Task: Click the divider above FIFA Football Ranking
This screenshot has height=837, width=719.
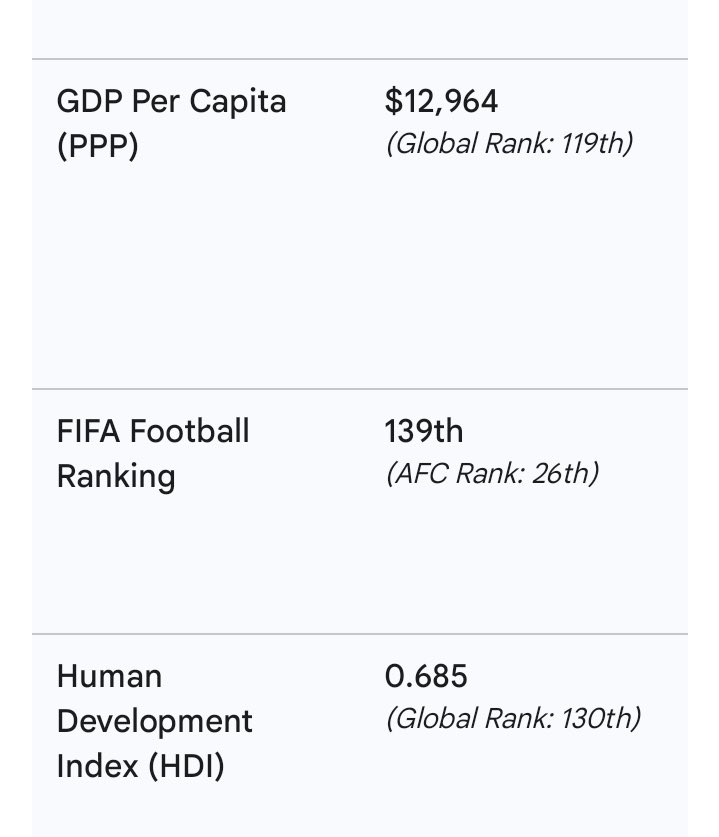Action: 360,389
